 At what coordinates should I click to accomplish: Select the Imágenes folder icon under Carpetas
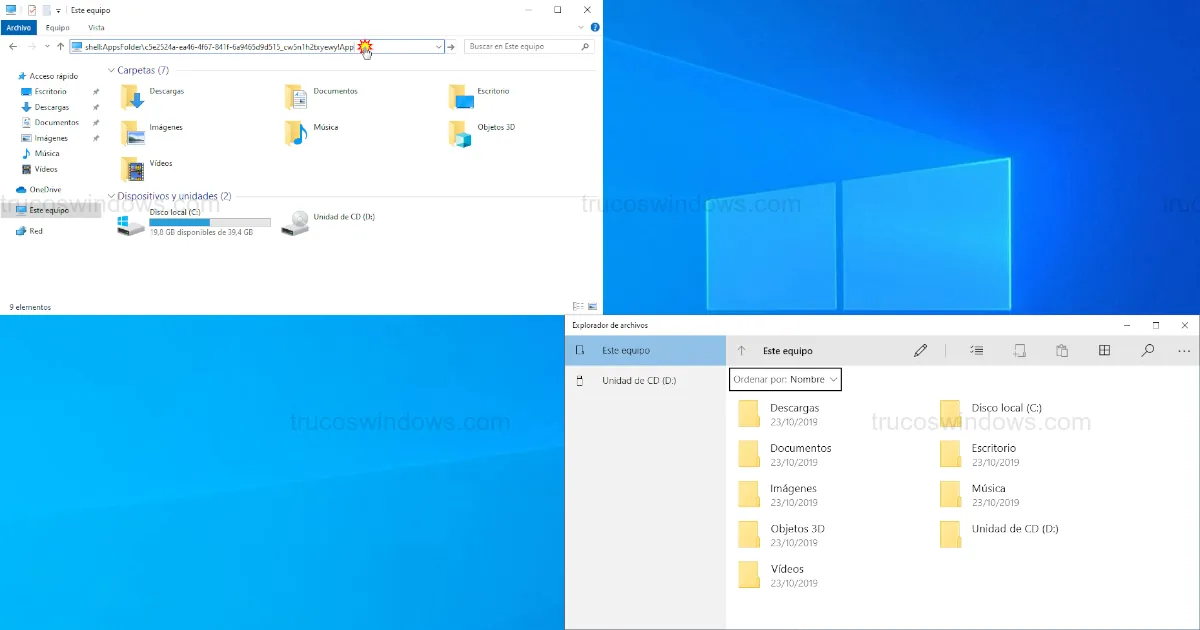point(132,133)
